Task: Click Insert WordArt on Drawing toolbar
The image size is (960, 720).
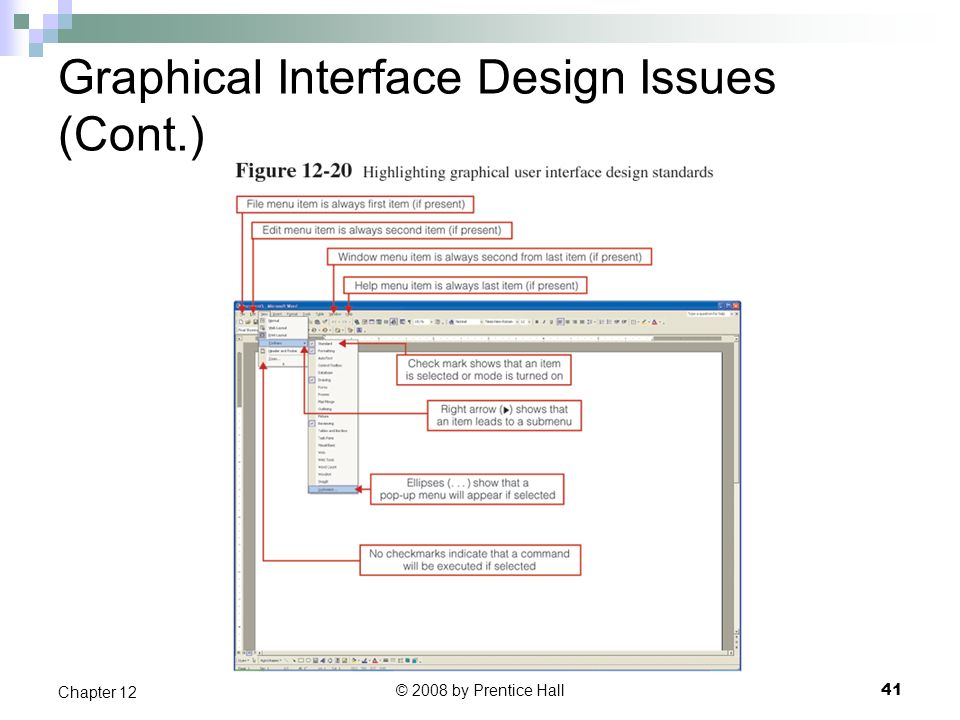Action: [x=323, y=661]
